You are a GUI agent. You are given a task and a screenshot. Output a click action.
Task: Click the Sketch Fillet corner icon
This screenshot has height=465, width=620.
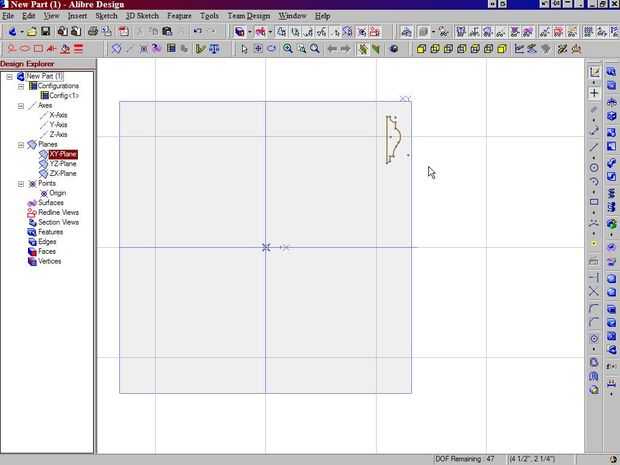pos(594,308)
